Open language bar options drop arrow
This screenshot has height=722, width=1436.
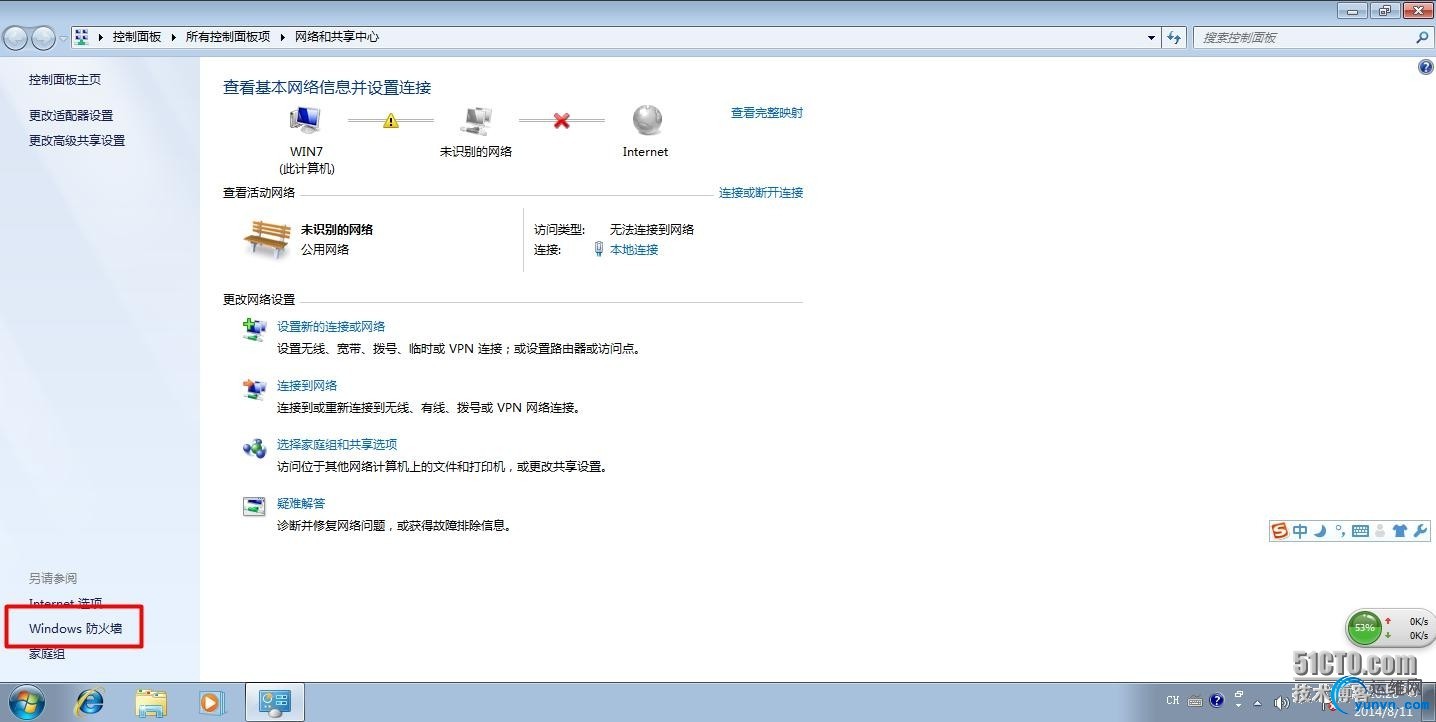coord(1238,706)
